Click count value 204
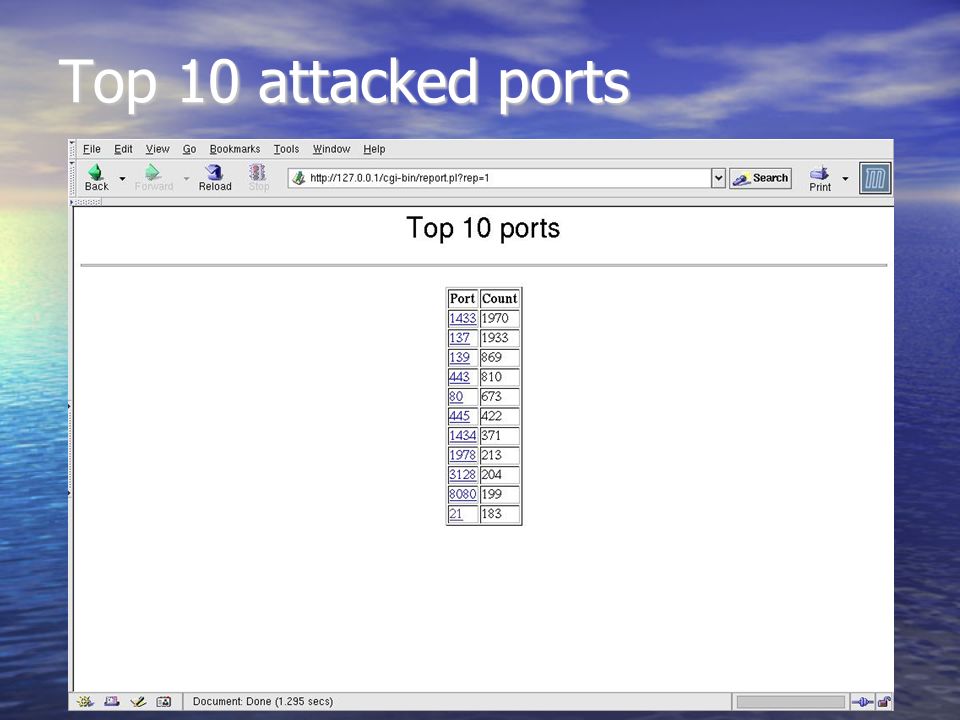The width and height of the screenshot is (960, 720). tap(492, 474)
